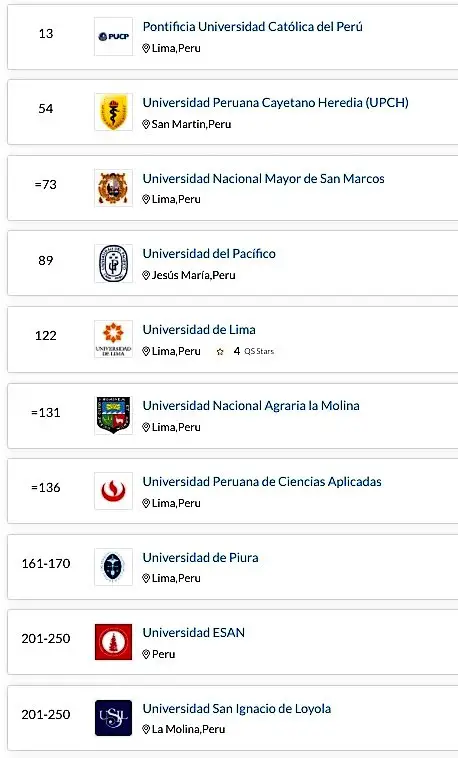Viewport: 458px width, 758px height.
Task: Click the Cayetano Heredia yellow shield logo
Action: pyautogui.click(x=113, y=112)
